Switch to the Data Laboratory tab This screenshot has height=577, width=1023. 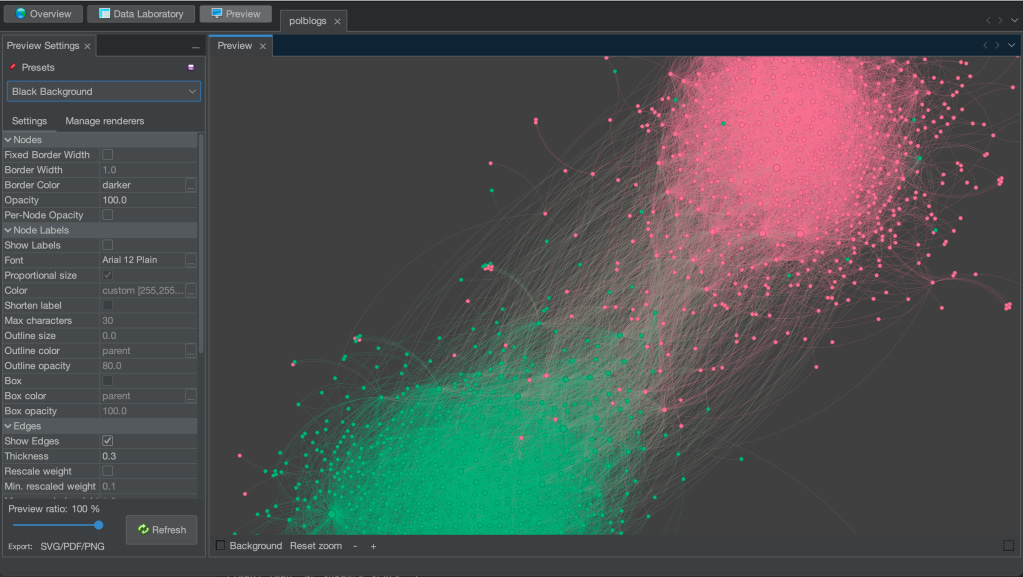141,14
